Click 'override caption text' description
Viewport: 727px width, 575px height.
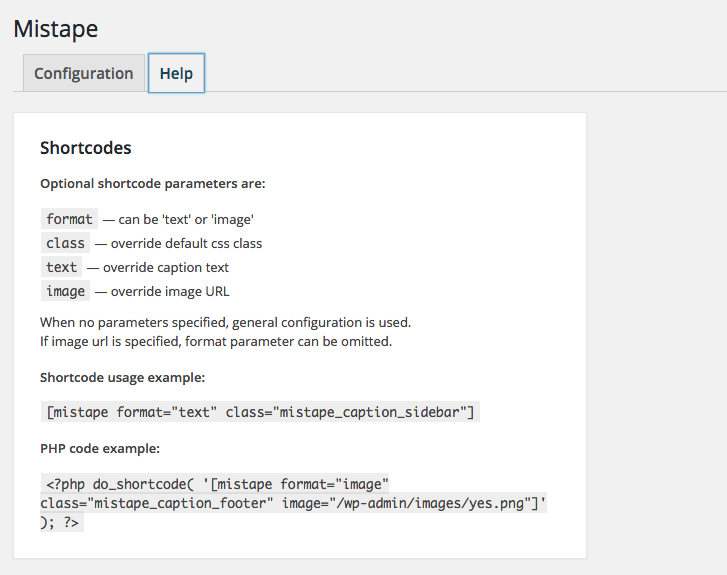(x=166, y=268)
